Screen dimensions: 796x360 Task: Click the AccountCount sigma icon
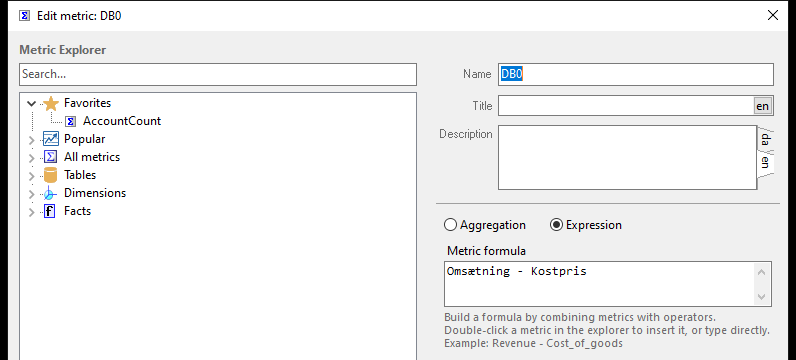(x=72, y=121)
